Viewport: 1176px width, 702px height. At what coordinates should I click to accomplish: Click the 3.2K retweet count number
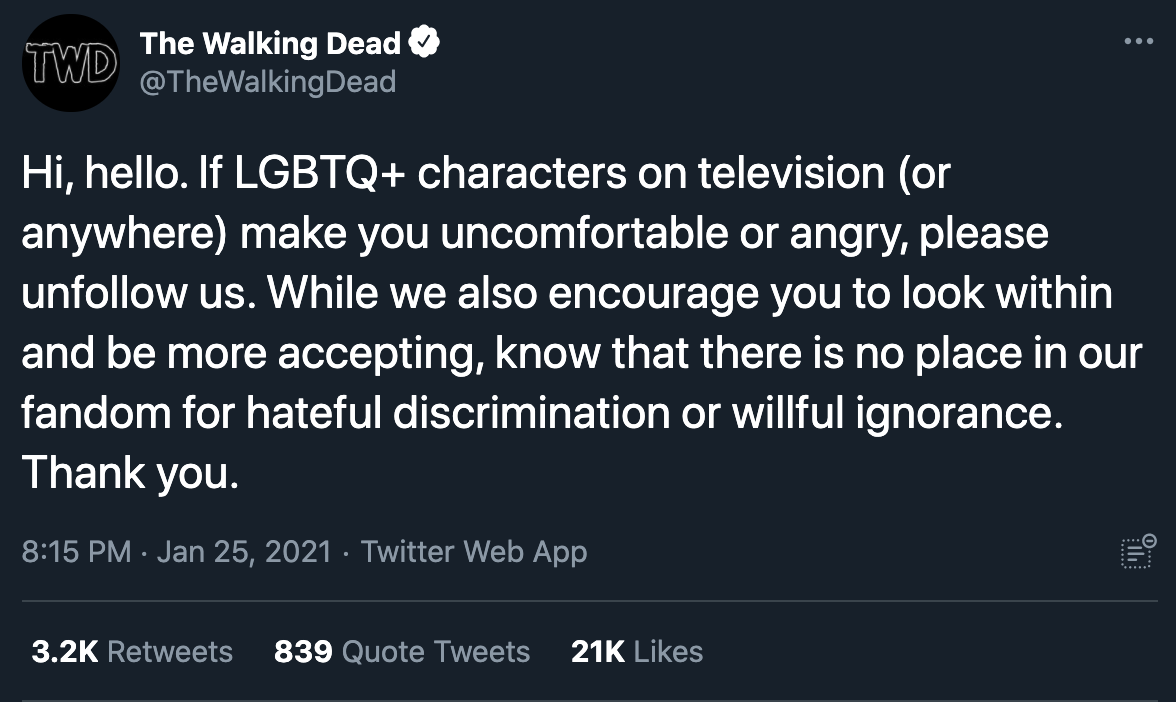point(65,652)
